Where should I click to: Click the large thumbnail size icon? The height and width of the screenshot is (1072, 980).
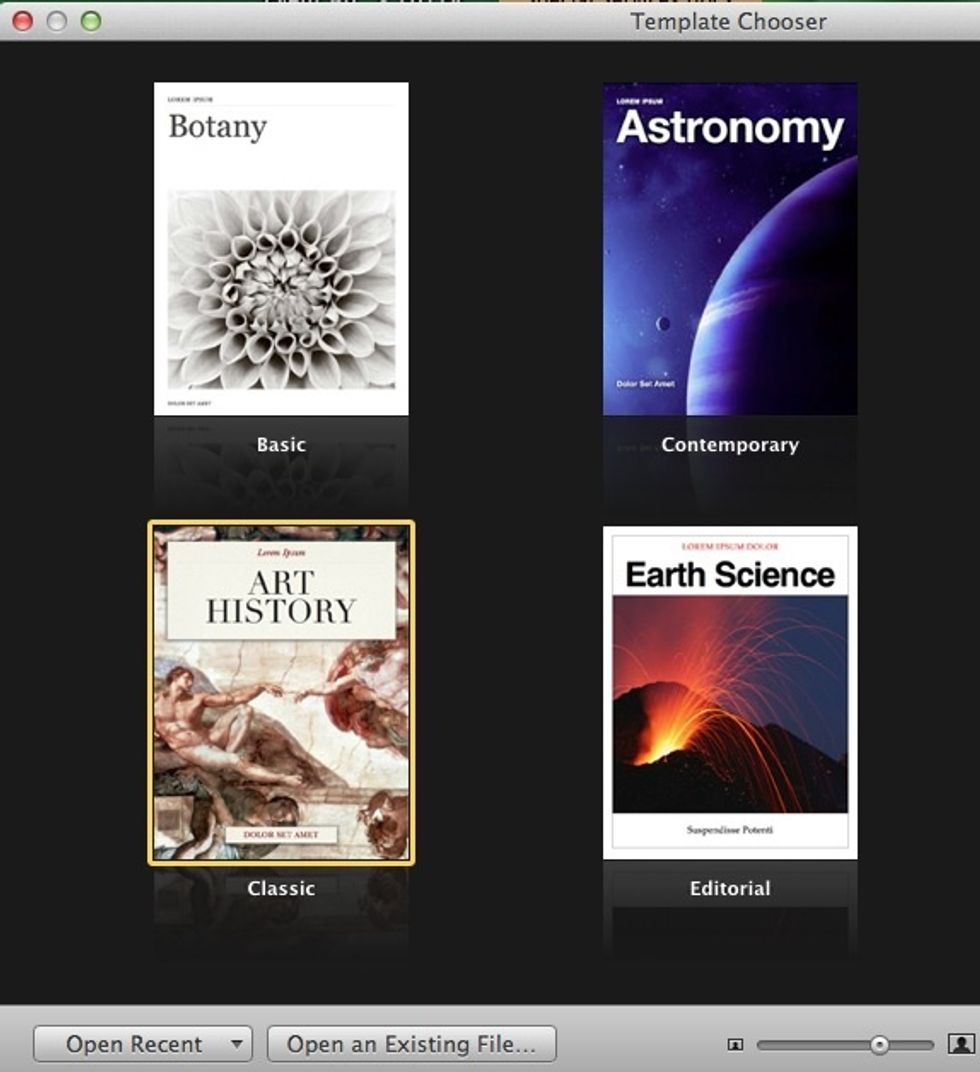(961, 1044)
